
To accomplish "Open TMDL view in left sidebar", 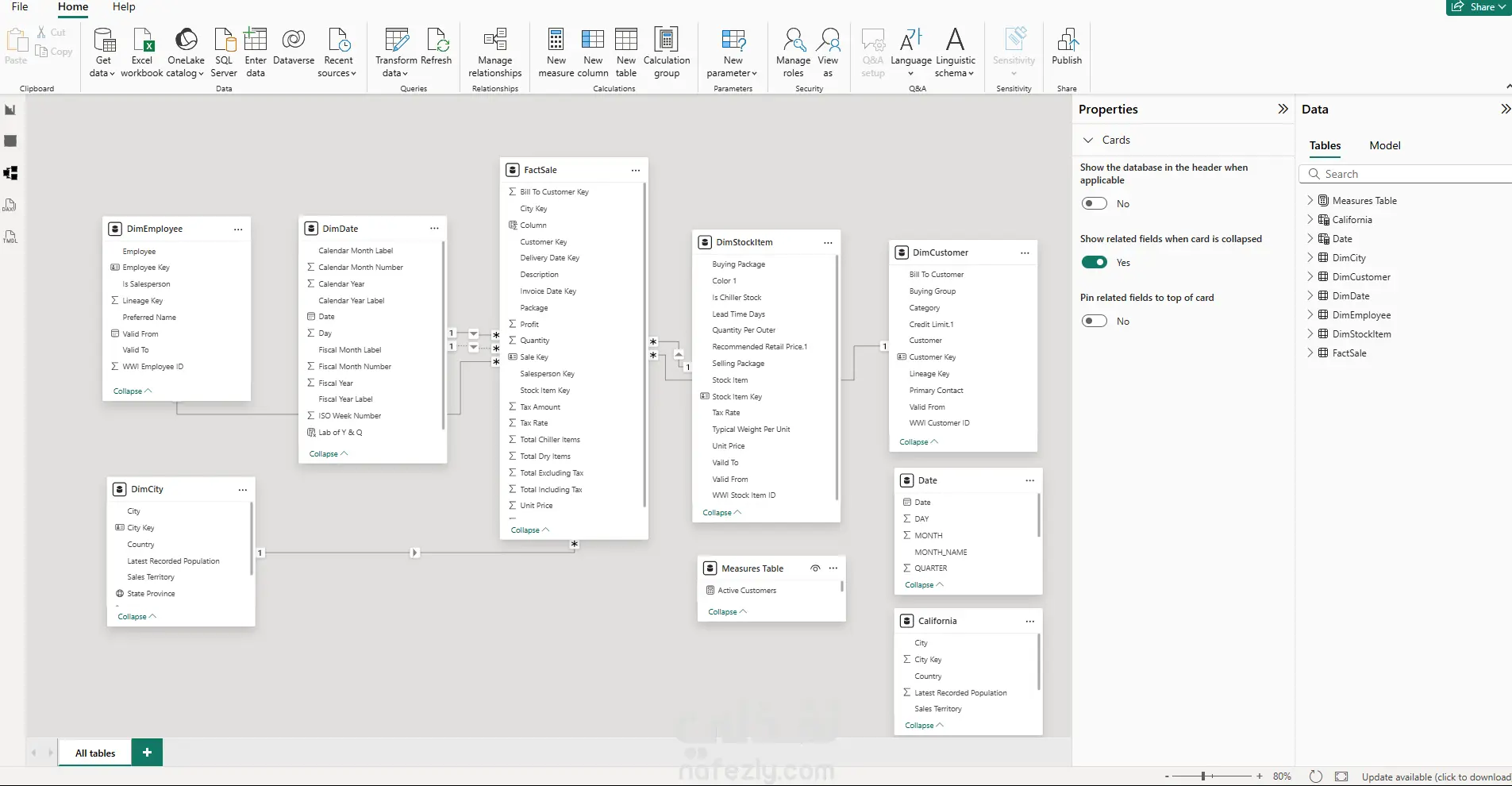I will pos(10,237).
